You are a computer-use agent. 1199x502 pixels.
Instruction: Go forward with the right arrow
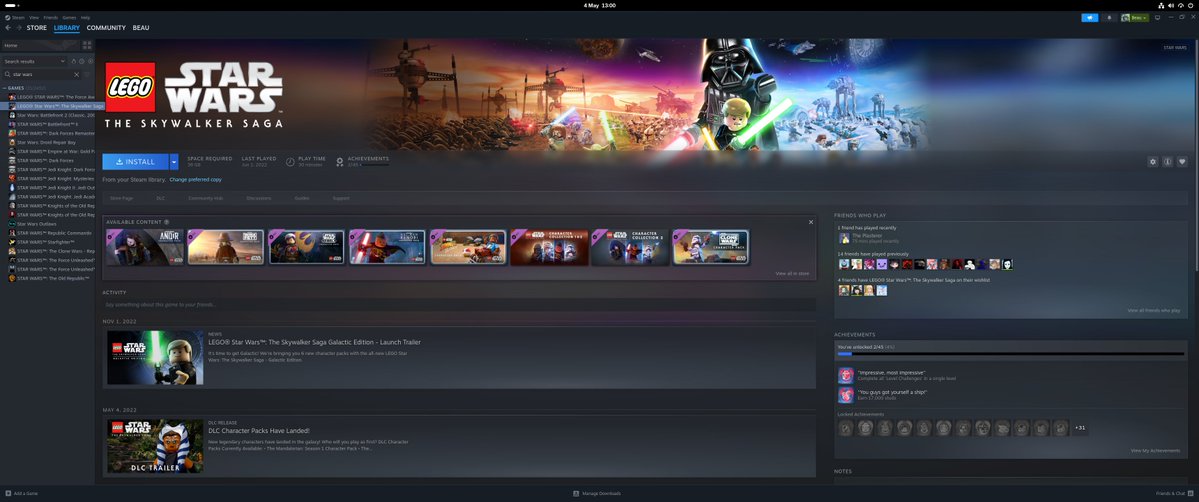[19, 28]
